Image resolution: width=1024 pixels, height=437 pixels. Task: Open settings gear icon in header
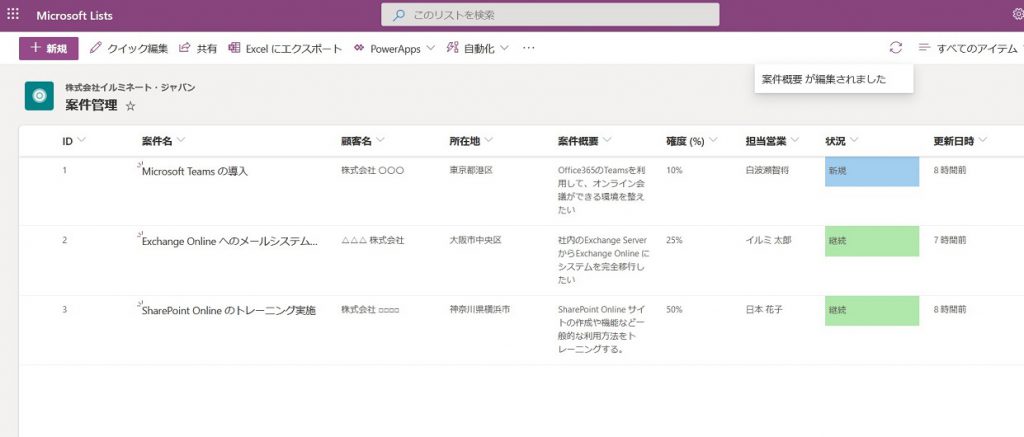tap(1017, 15)
